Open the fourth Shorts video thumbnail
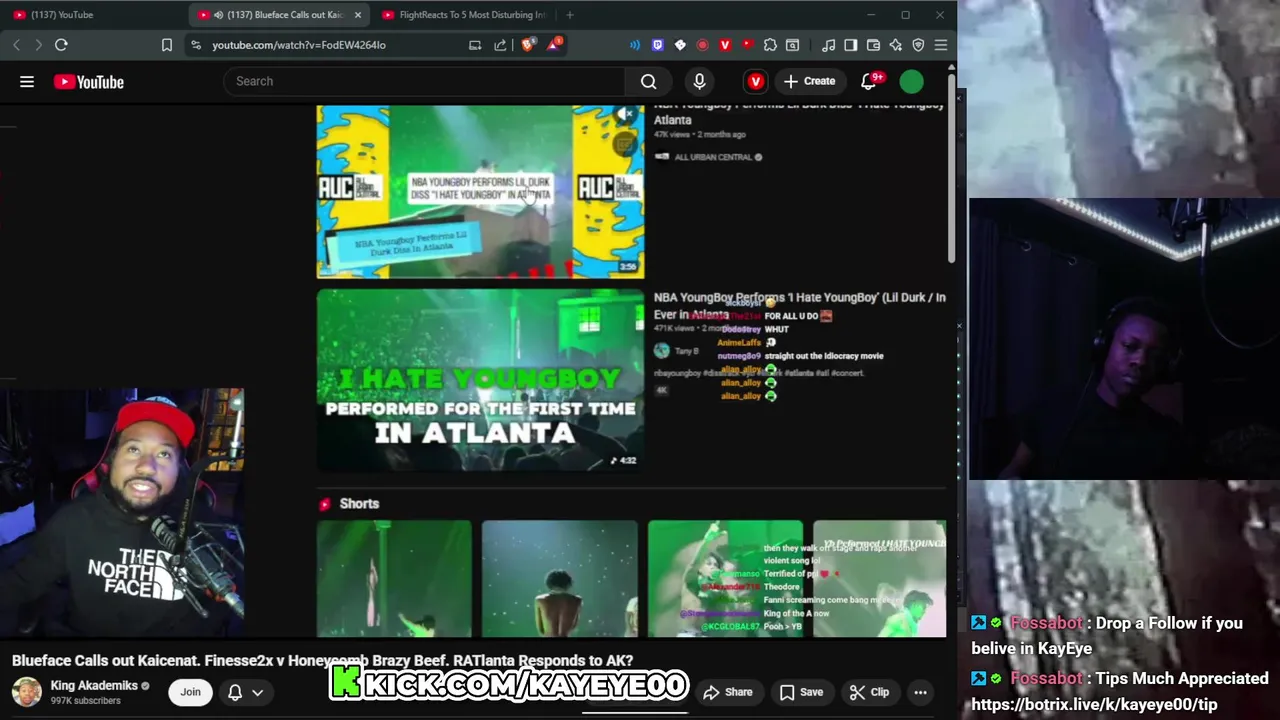Image resolution: width=1280 pixels, height=720 pixels. tap(879, 578)
